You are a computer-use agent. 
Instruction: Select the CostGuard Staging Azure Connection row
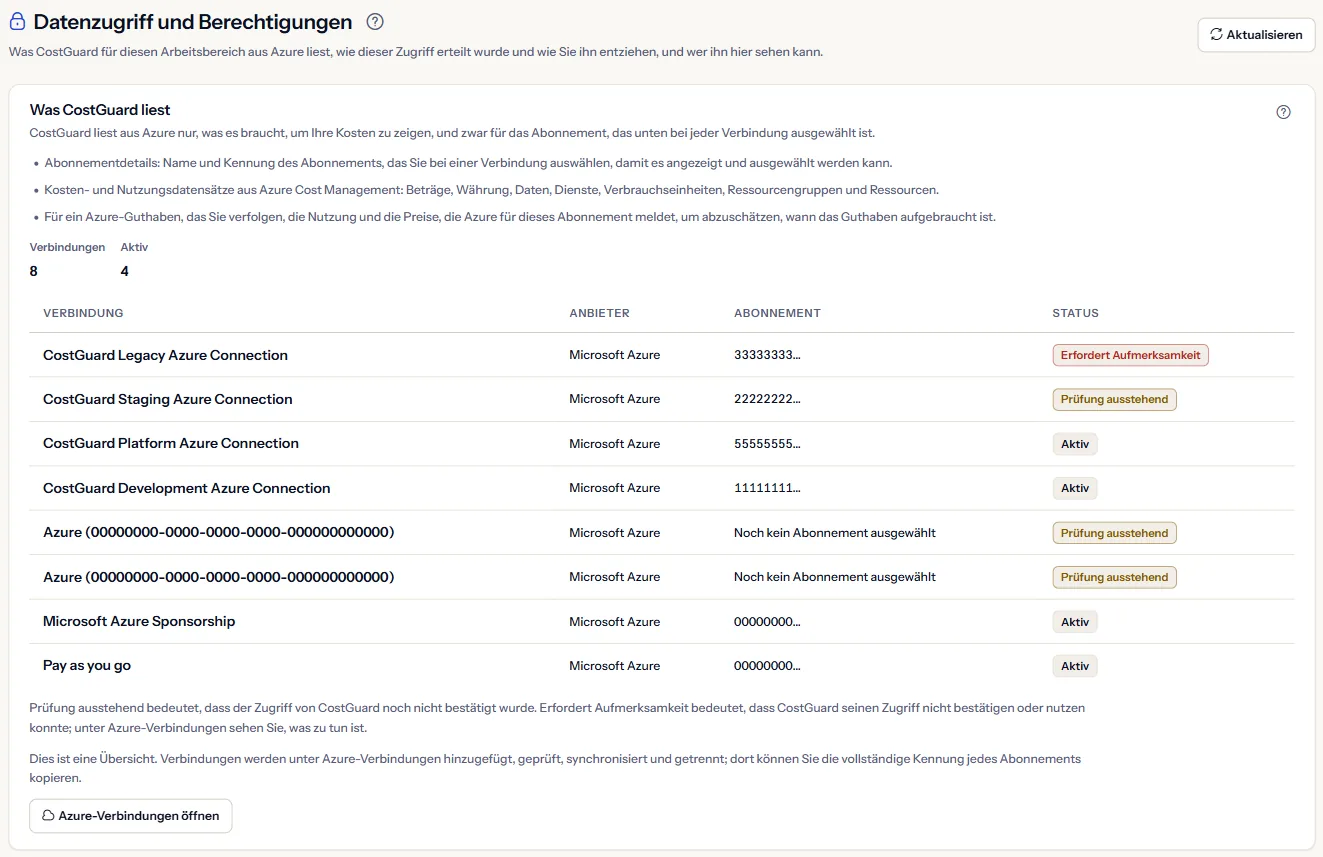click(x=662, y=399)
